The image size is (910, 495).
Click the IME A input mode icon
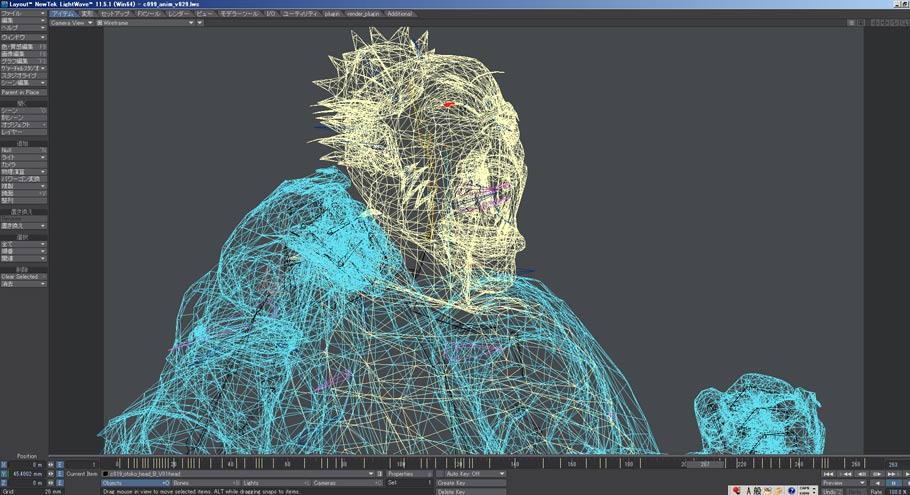click(747, 490)
